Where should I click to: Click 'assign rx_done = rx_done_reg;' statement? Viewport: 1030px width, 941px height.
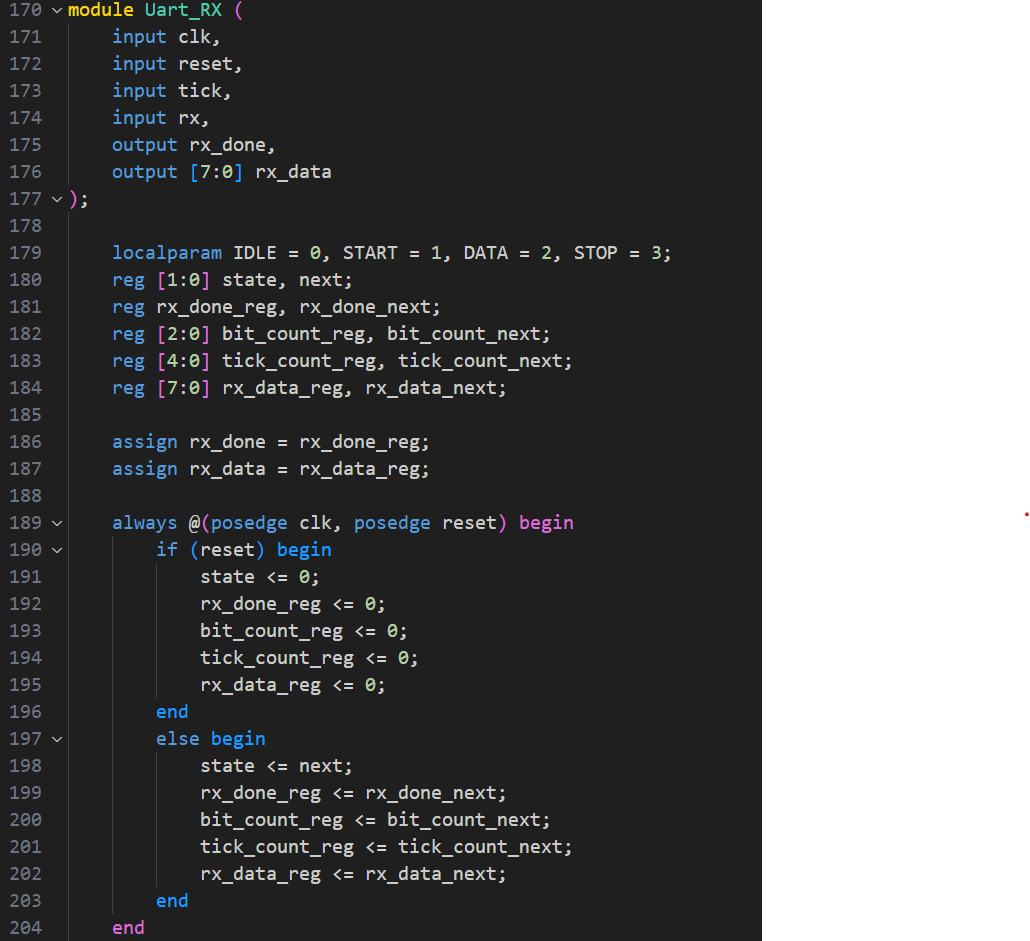tap(271, 442)
